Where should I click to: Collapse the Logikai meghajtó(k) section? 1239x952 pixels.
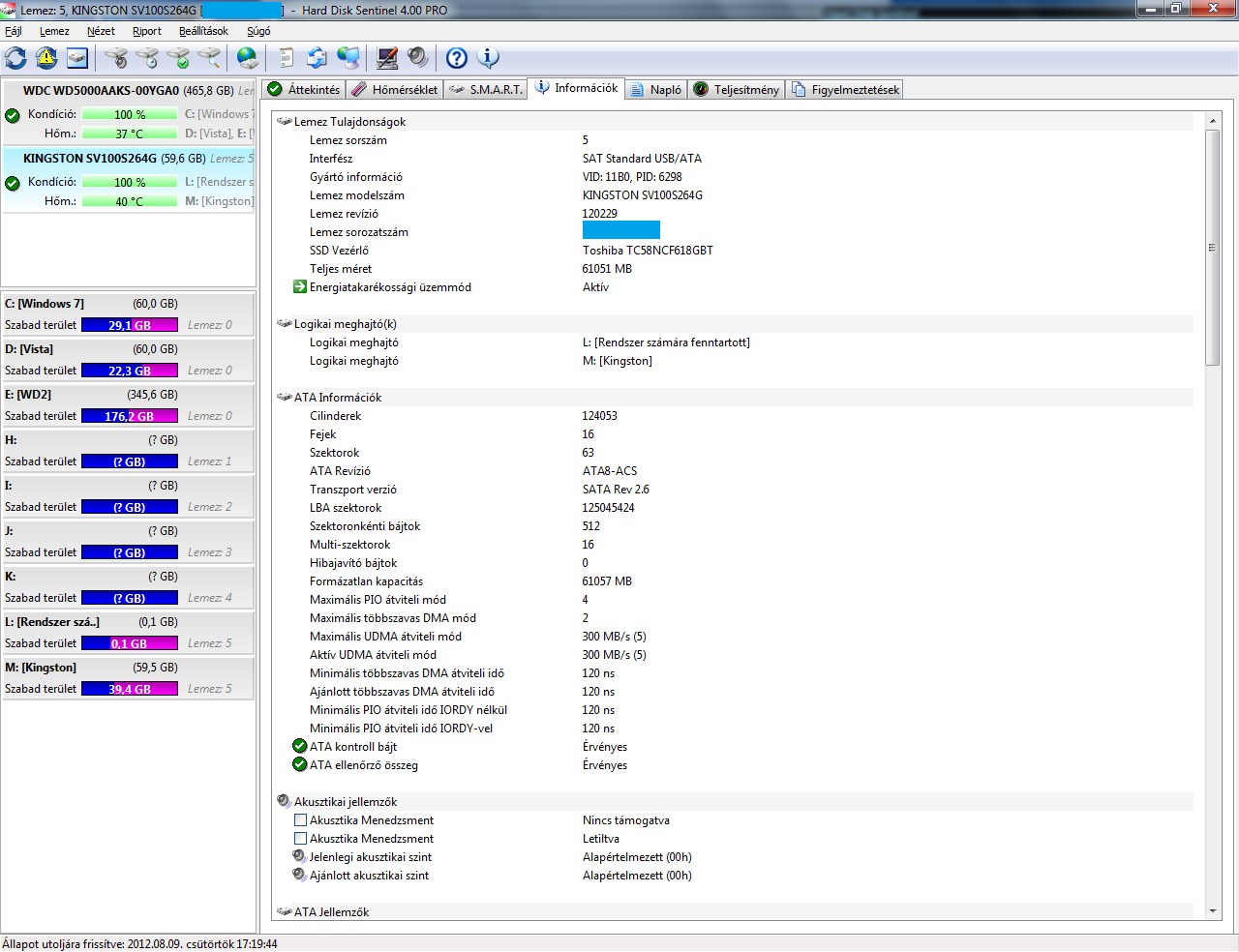tap(285, 324)
